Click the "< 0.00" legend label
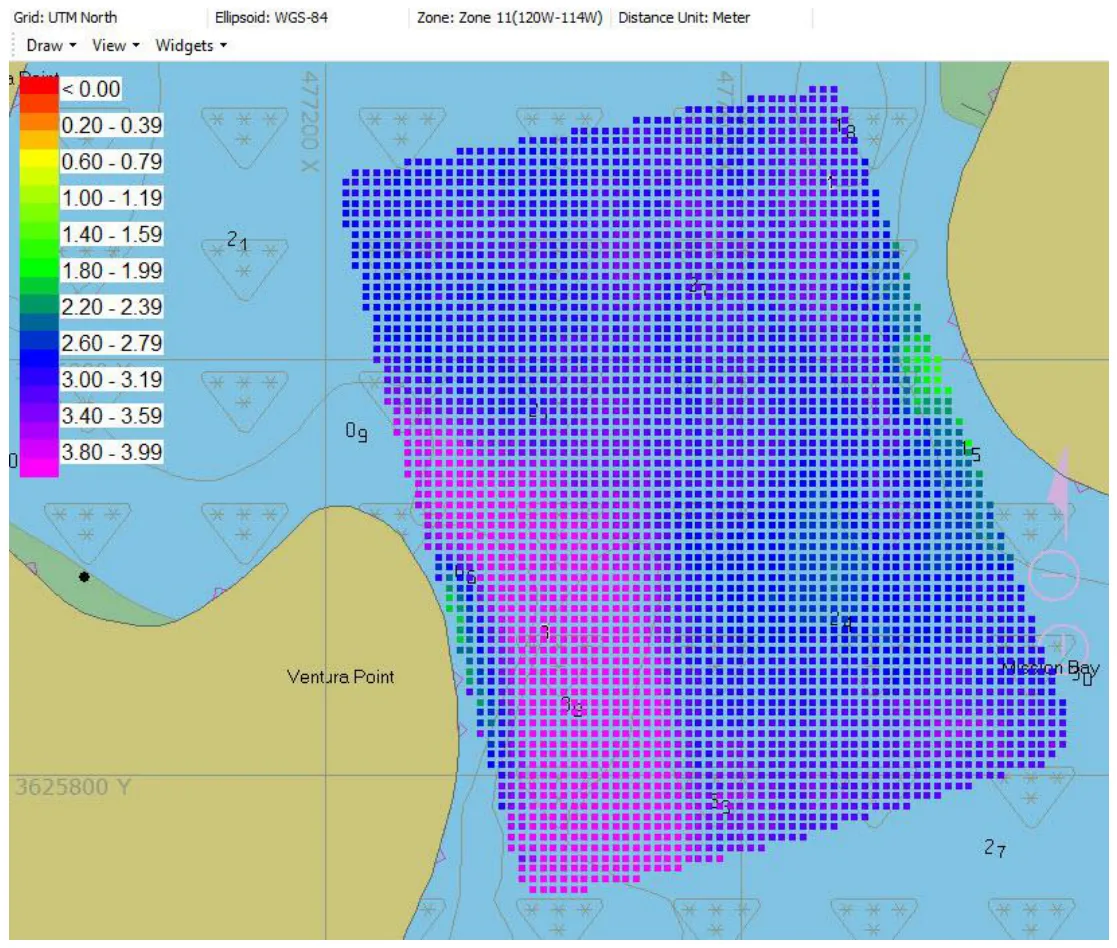 click(91, 90)
